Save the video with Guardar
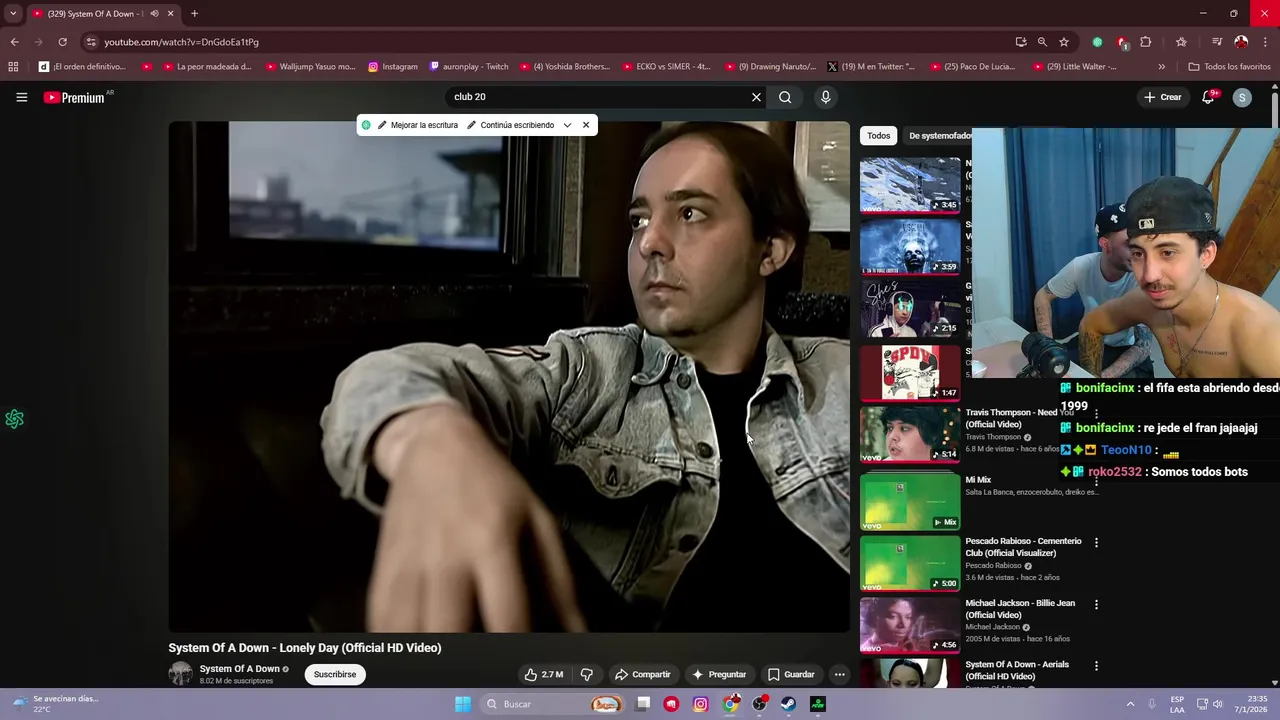Image resolution: width=1280 pixels, height=720 pixels. coord(791,674)
